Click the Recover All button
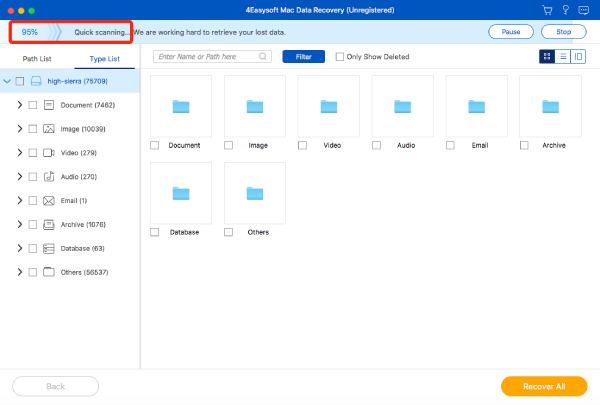This screenshot has height=405, width=600. click(544, 386)
